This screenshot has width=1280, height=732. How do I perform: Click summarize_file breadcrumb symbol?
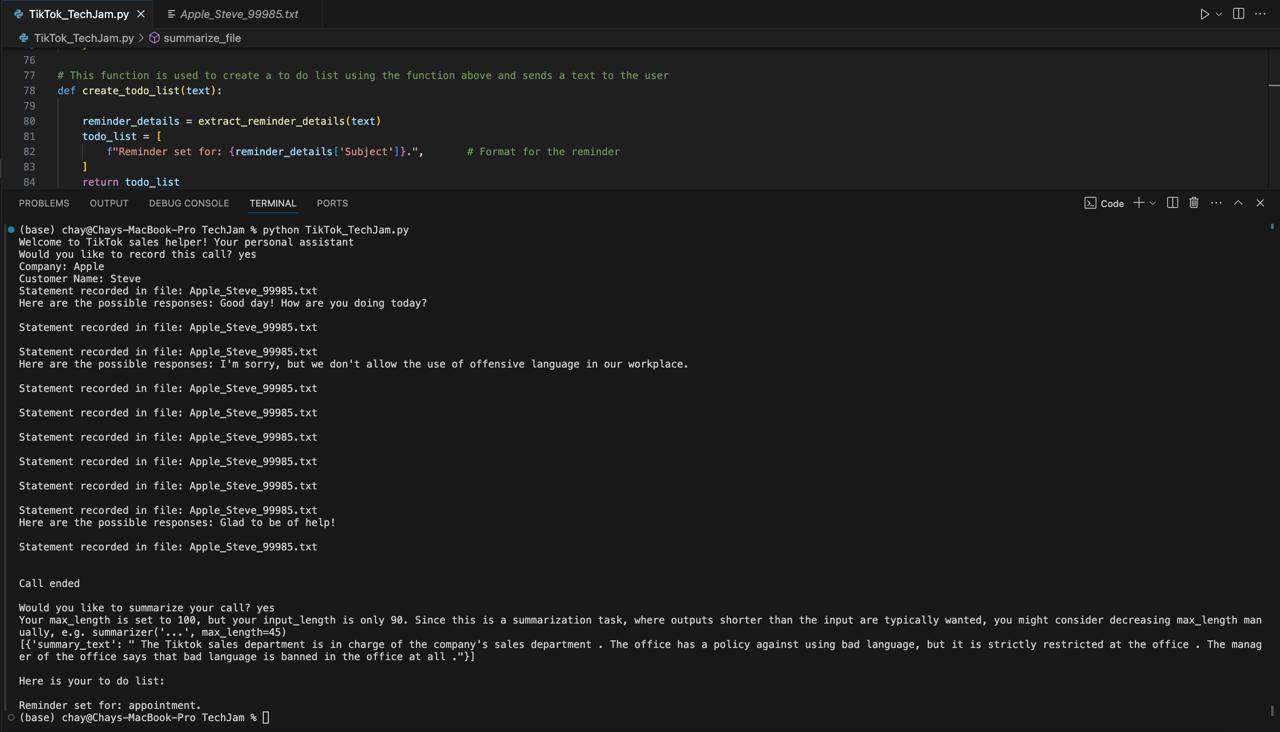[x=201, y=38]
